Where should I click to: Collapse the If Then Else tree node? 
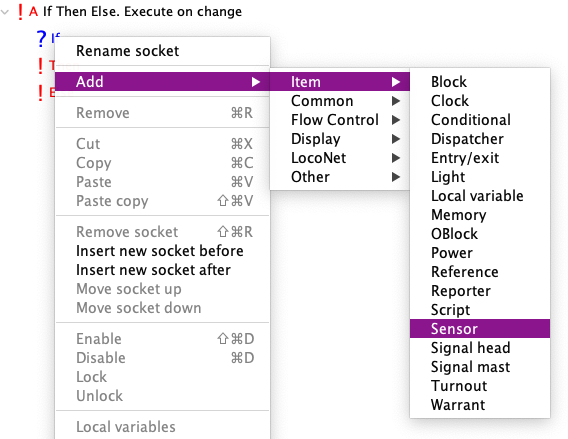pos(5,12)
